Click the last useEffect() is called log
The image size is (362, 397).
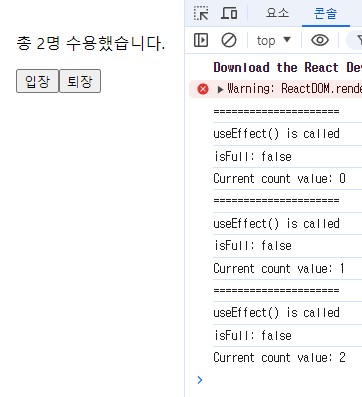pos(276,313)
